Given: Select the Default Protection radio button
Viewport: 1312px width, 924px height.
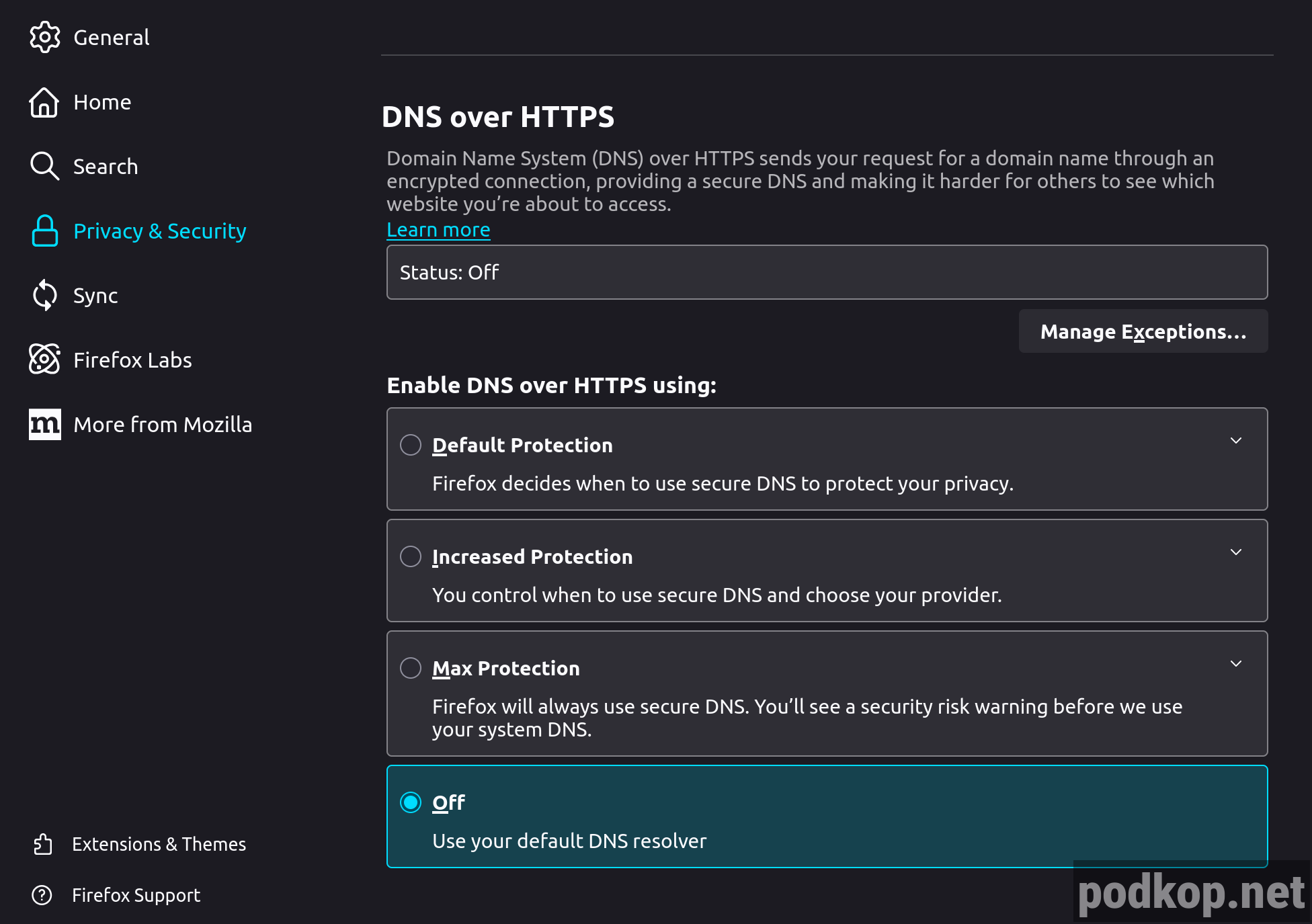Looking at the screenshot, I should tap(411, 445).
